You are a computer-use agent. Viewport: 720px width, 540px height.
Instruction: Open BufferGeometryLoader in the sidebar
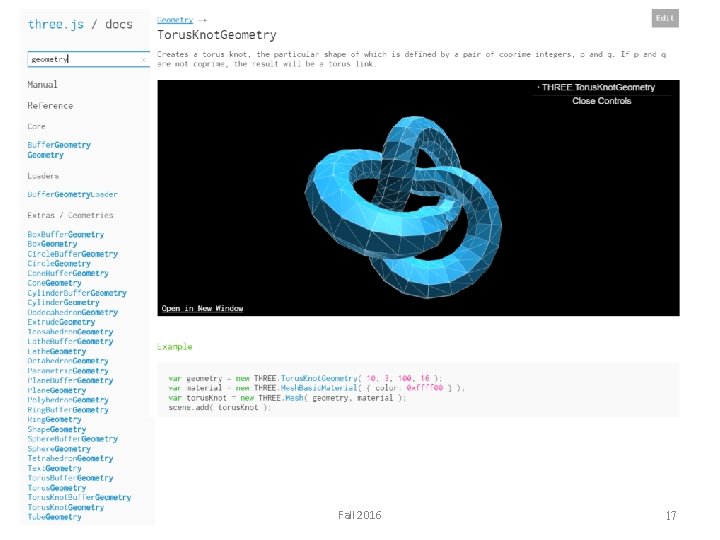point(73,195)
